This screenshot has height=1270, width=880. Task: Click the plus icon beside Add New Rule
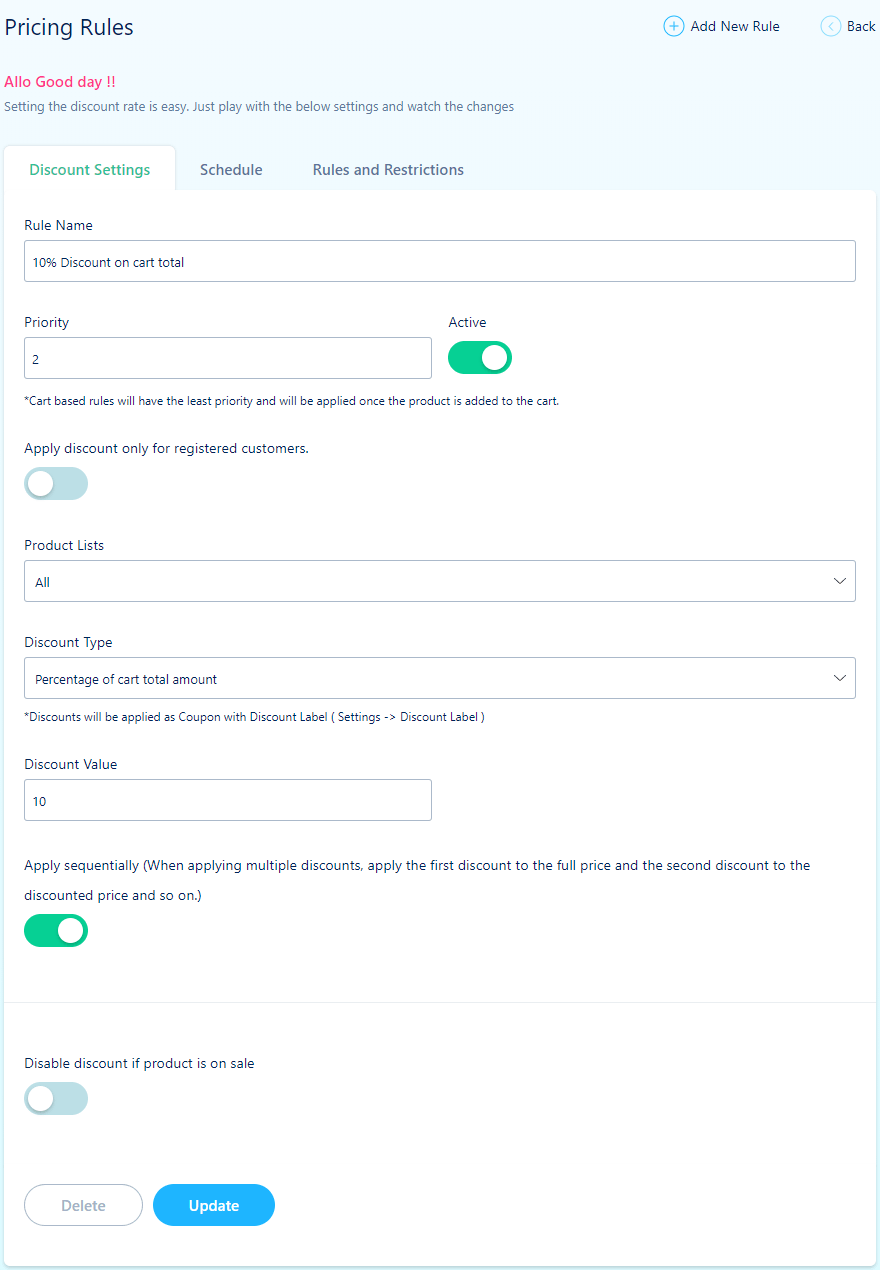(x=674, y=27)
